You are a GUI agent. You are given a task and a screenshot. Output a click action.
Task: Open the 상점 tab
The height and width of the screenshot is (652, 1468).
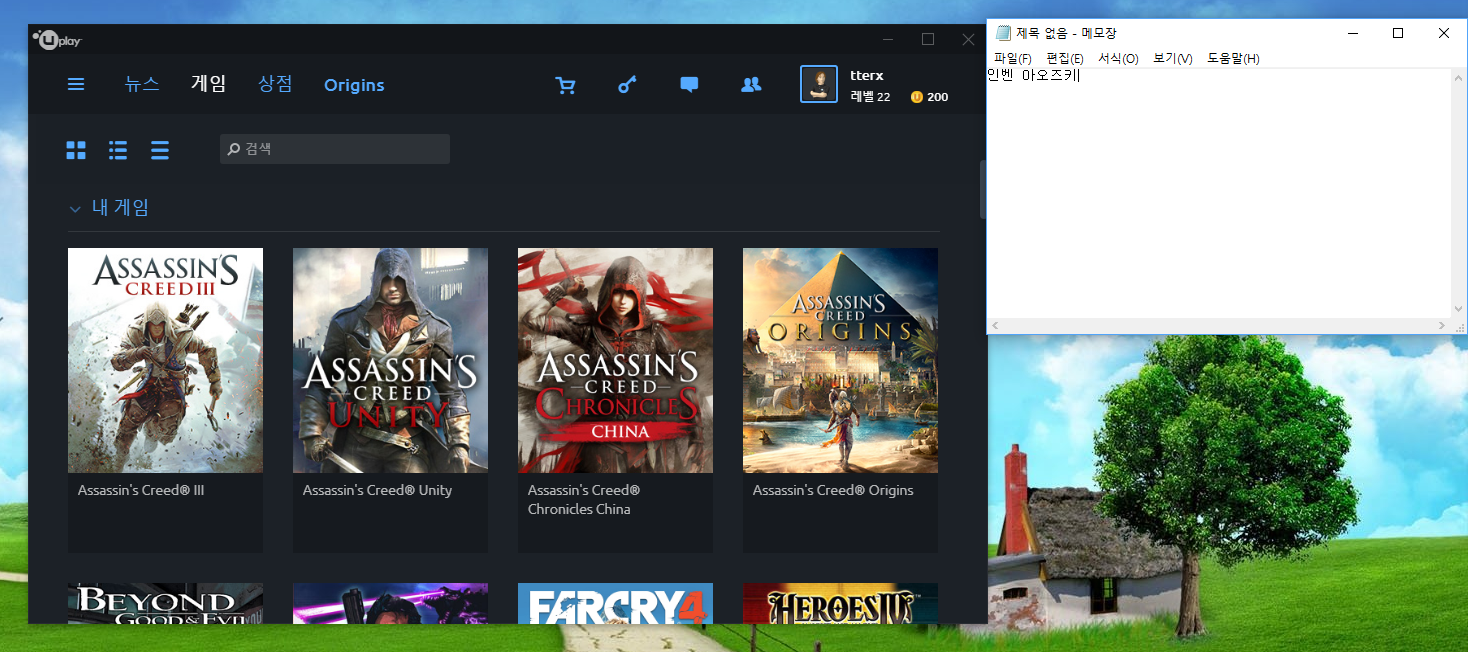tap(275, 84)
